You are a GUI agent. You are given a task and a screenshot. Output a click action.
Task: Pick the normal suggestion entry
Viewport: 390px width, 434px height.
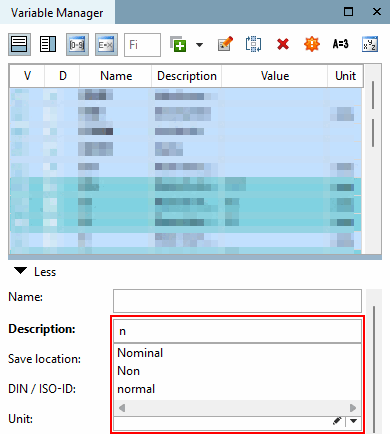136,389
